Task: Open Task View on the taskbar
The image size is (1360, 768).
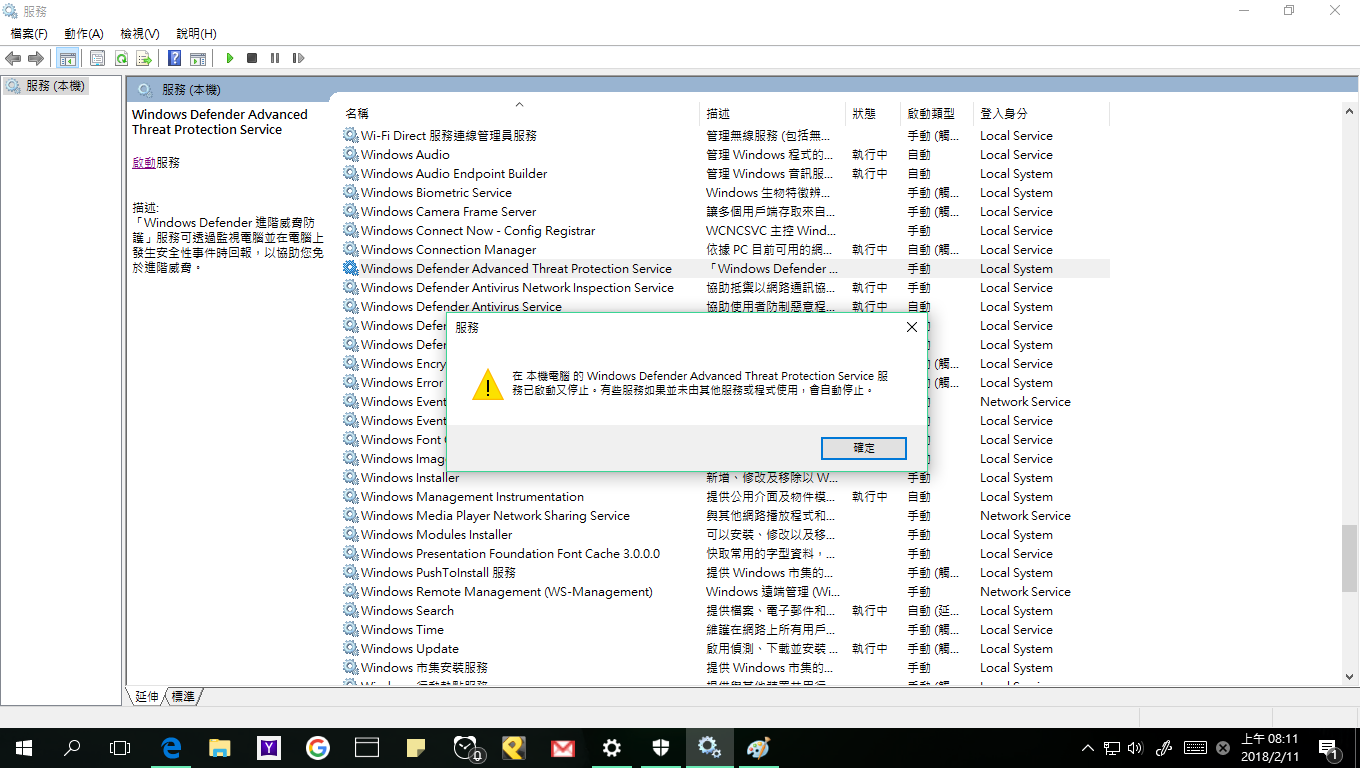Action: (120, 748)
